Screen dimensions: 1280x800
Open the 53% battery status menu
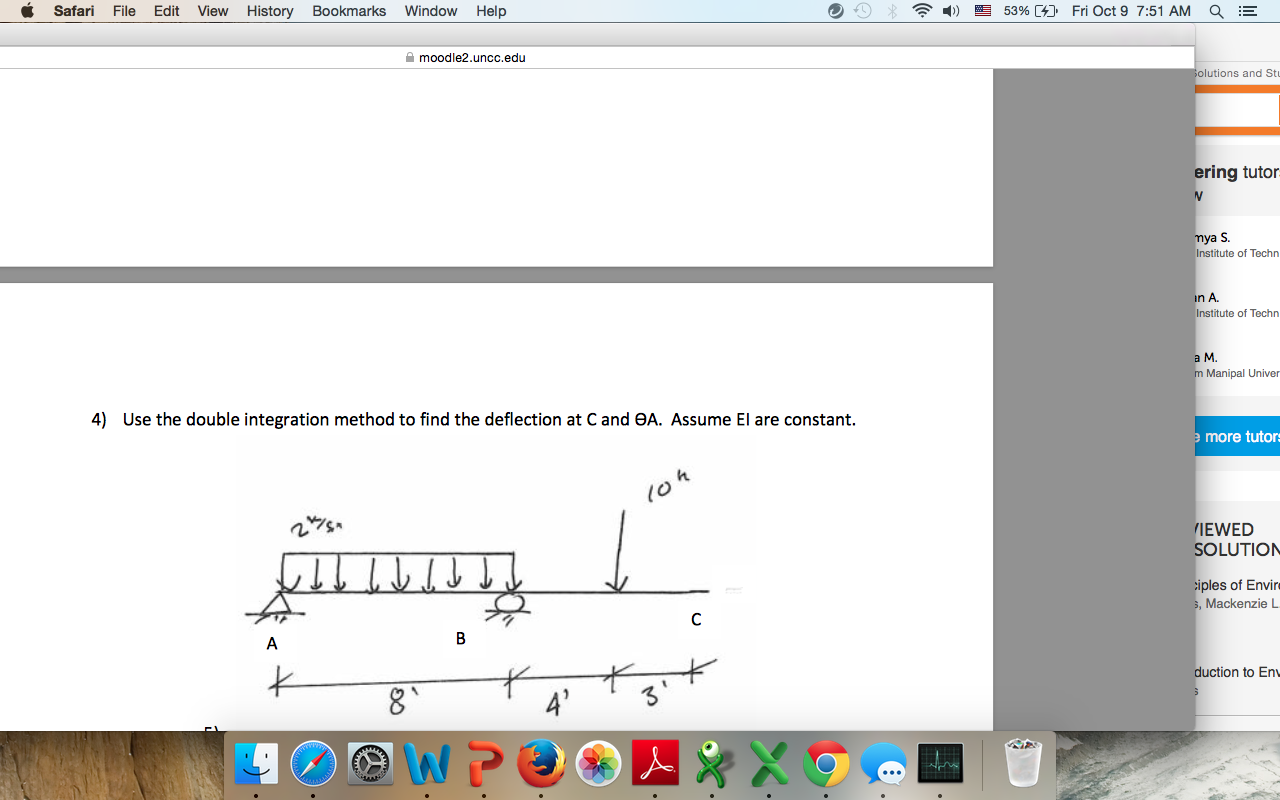(1016, 11)
